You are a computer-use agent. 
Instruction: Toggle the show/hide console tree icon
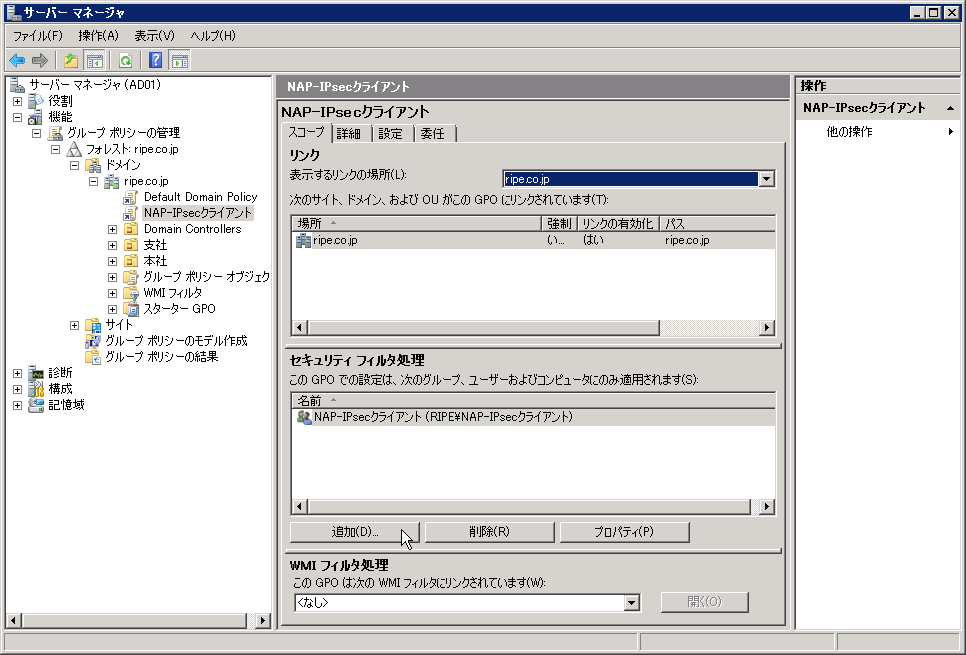[94, 60]
